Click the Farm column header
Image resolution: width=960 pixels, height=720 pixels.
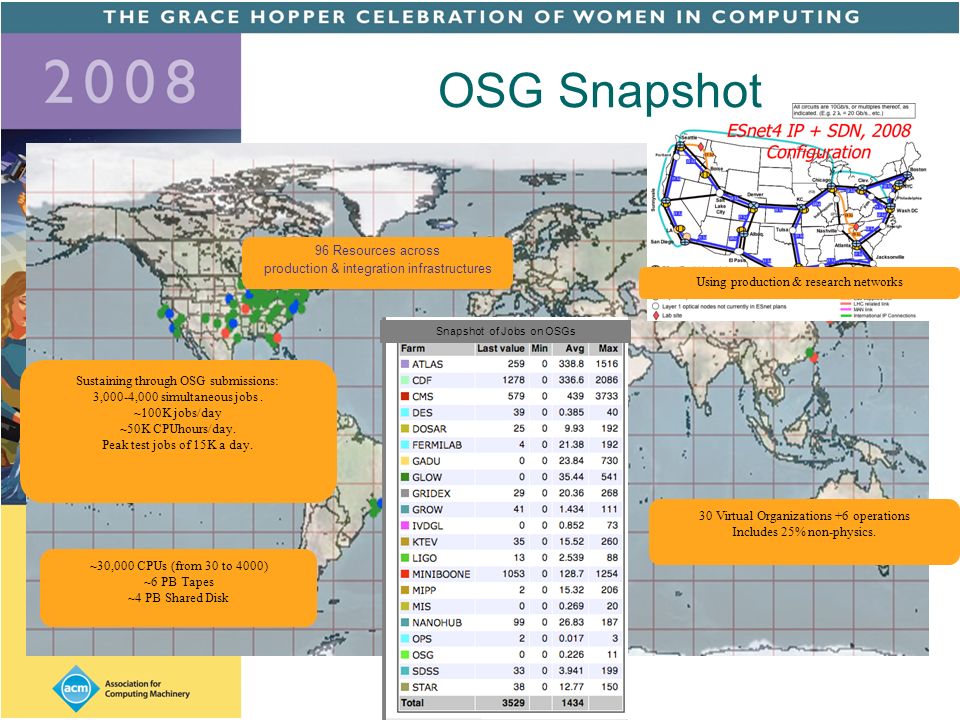pos(413,348)
